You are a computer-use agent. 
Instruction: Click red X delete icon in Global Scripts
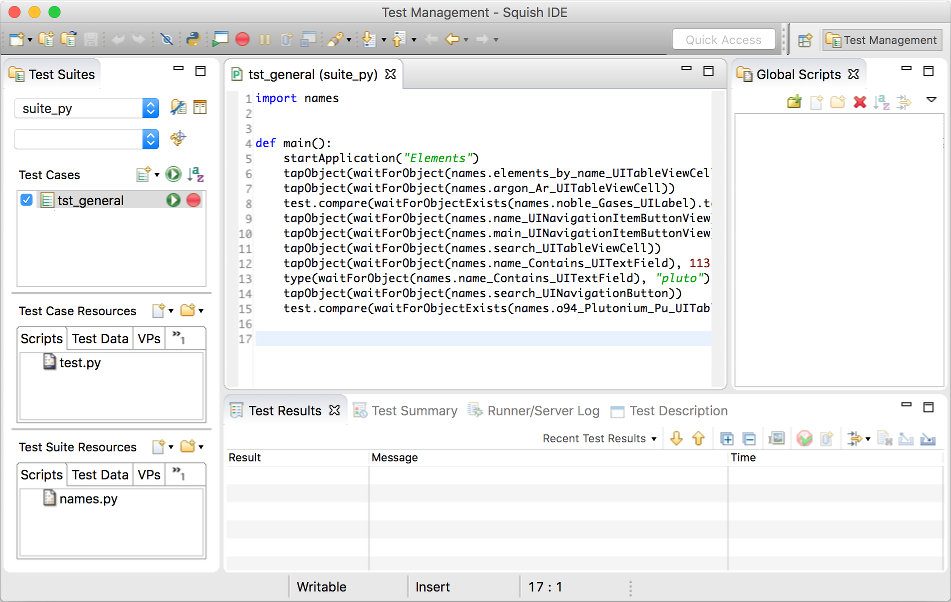pyautogui.click(x=859, y=102)
